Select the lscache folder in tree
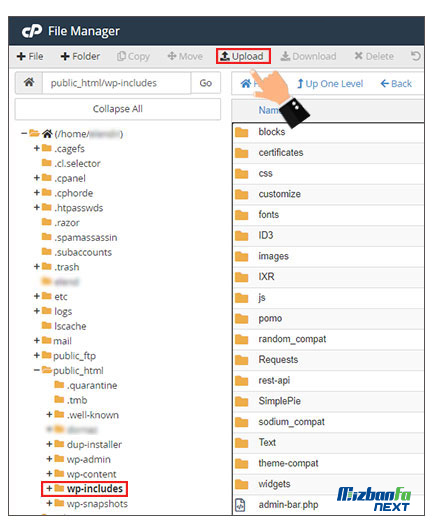This screenshot has width=433, height=524. point(64,326)
